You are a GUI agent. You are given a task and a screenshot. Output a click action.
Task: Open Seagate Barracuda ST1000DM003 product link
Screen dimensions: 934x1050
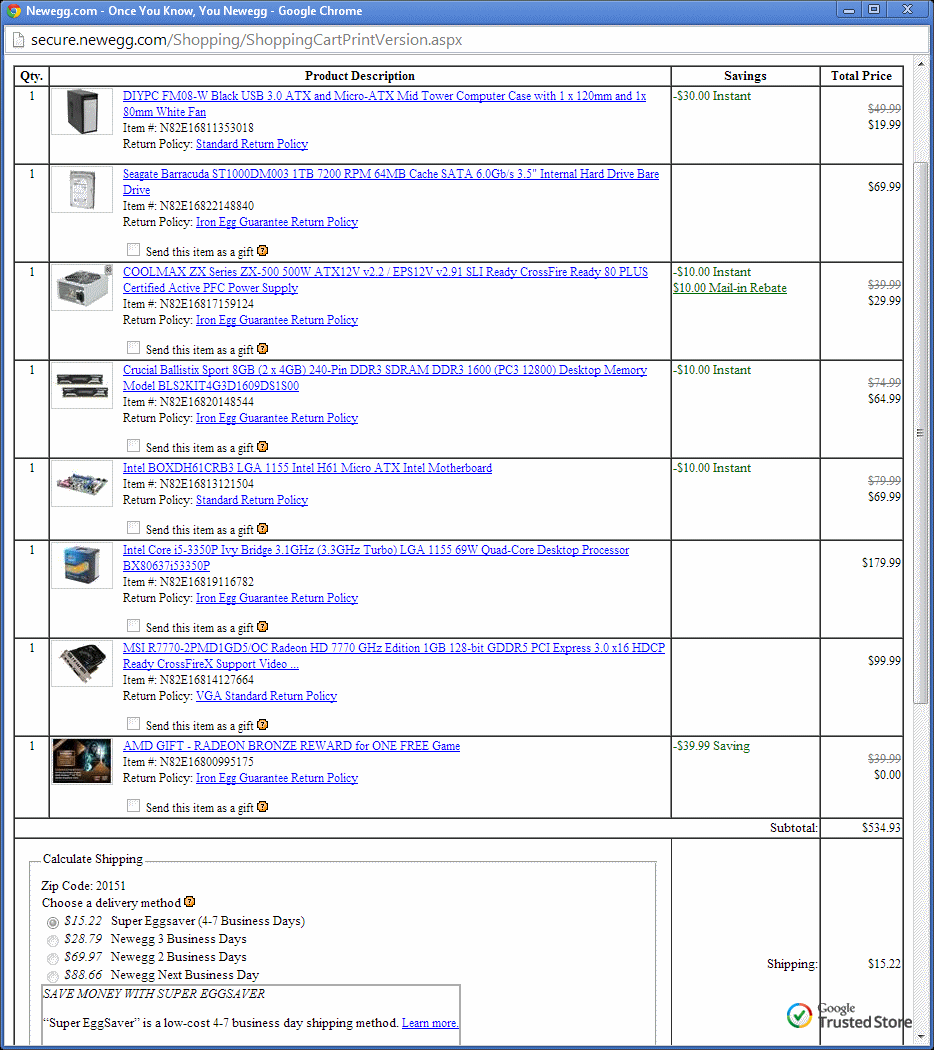coord(390,181)
